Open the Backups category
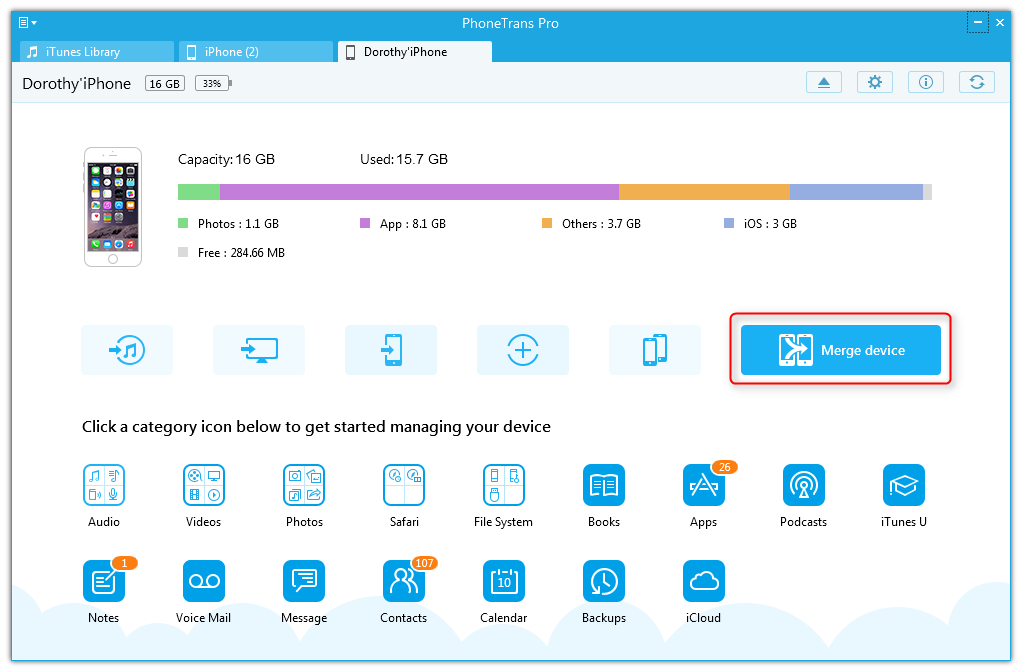Viewport: 1025px width, 670px height. tap(604, 581)
